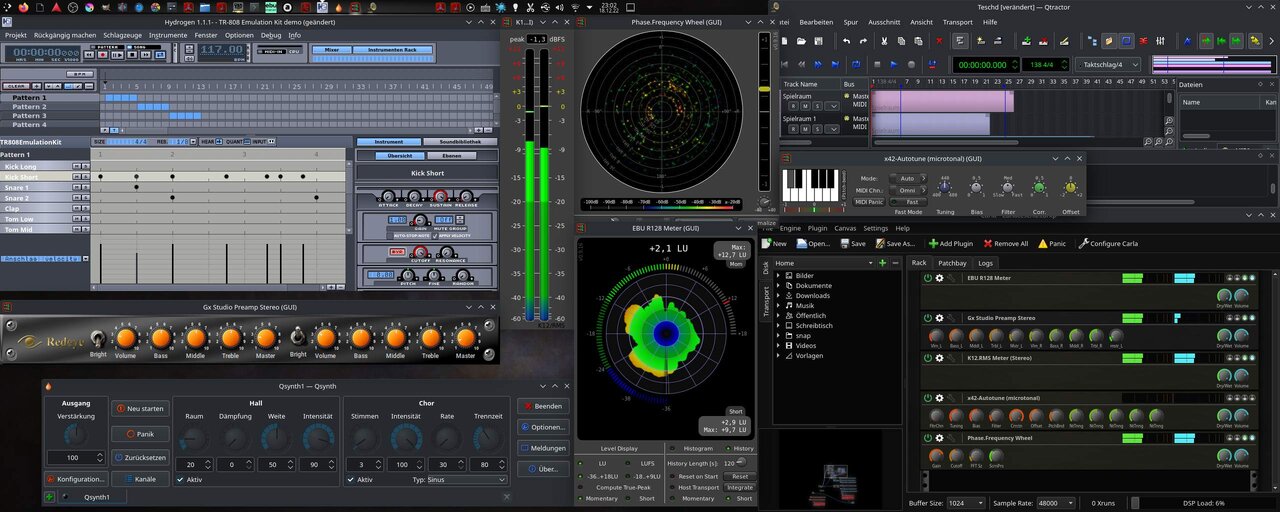Expand the Dokumente folder in Carla file tree

tap(779, 286)
